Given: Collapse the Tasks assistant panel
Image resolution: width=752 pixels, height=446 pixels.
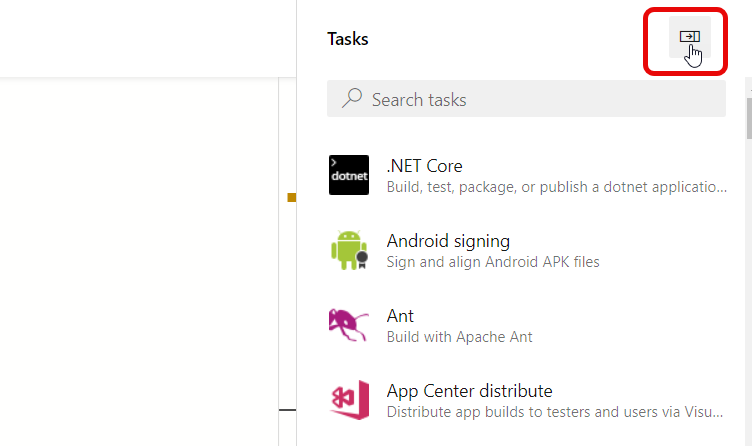Looking at the screenshot, I should click(x=689, y=37).
